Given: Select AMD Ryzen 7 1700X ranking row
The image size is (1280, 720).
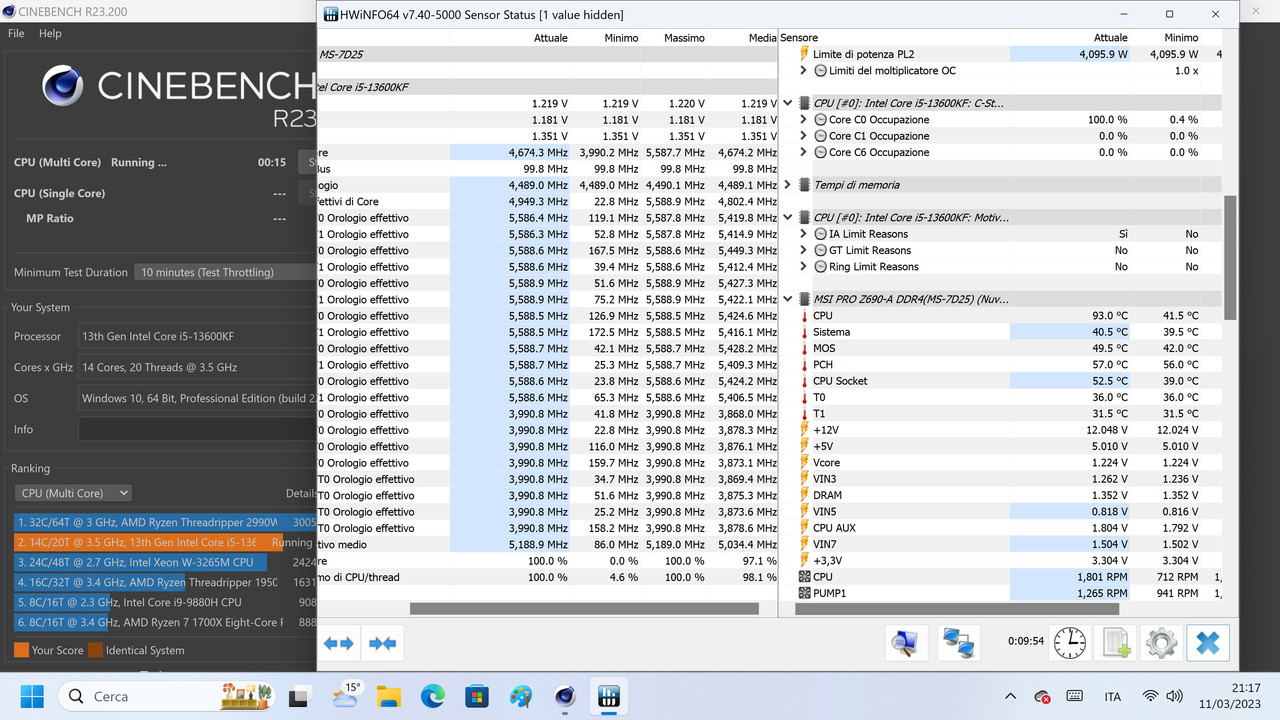Looking at the screenshot, I should pyautogui.click(x=166, y=622).
